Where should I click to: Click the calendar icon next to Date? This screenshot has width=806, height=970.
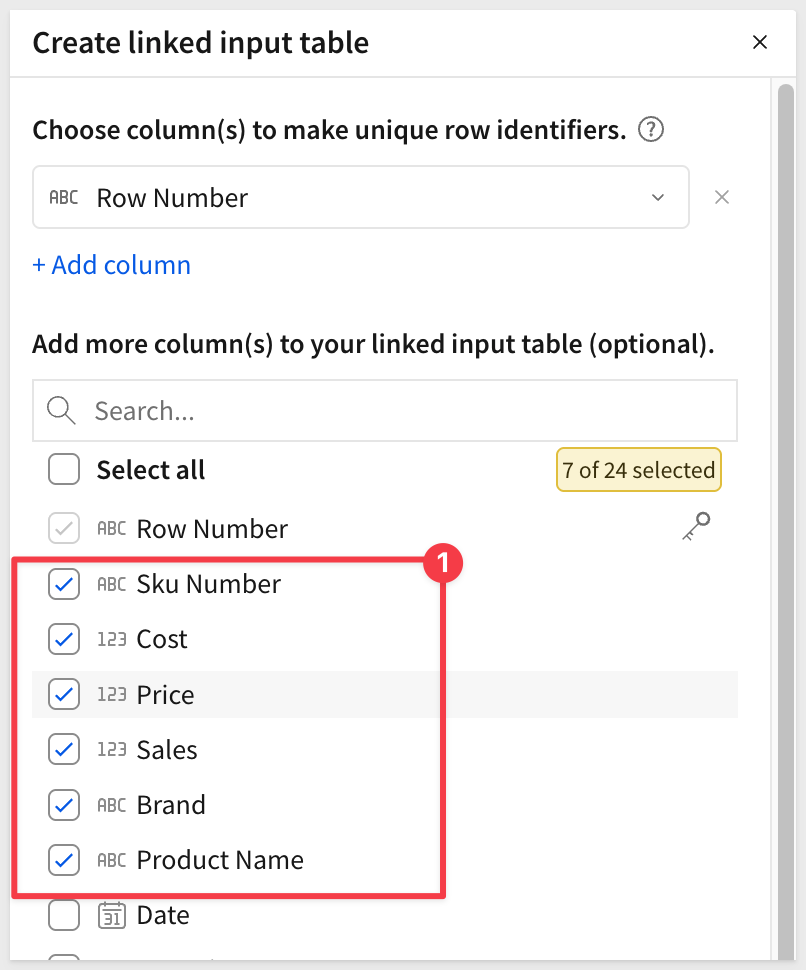pos(112,915)
